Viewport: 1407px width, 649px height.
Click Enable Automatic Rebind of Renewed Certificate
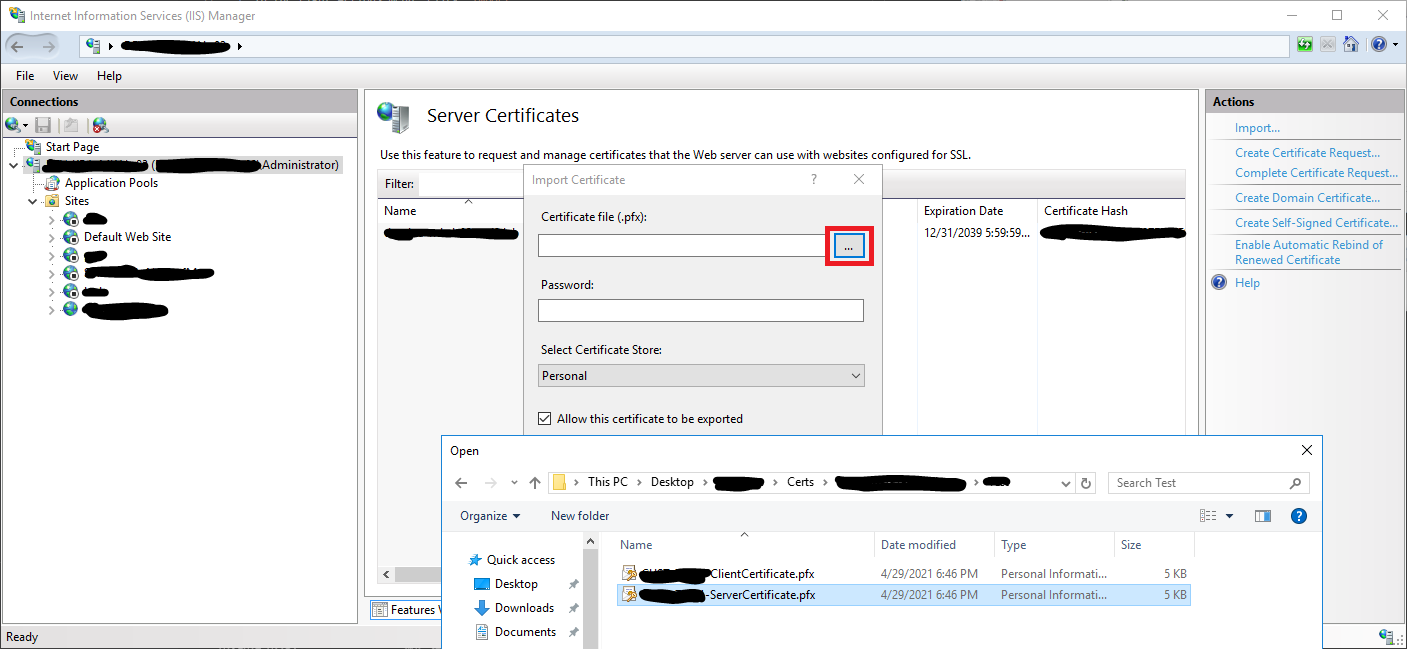pos(1309,252)
